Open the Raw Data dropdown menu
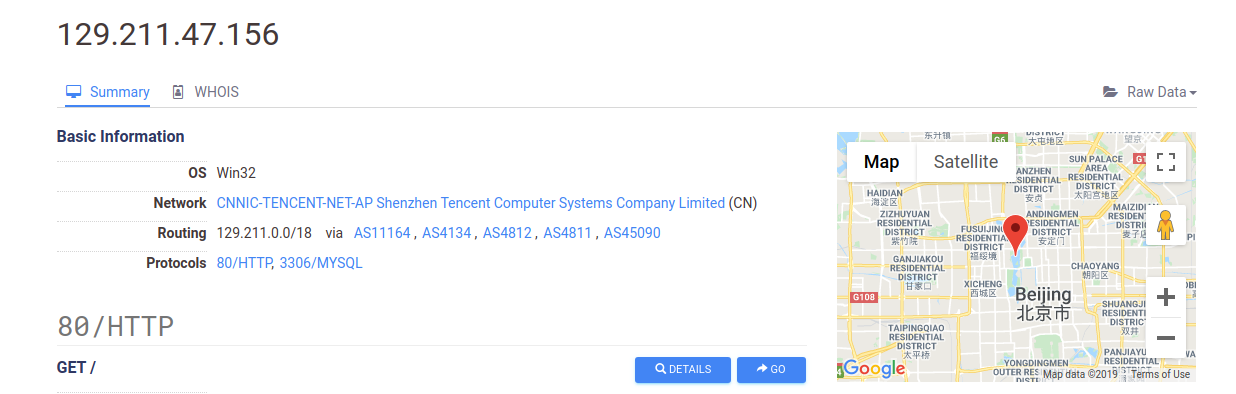Screen dimensions: 1236x394 pos(1150,92)
